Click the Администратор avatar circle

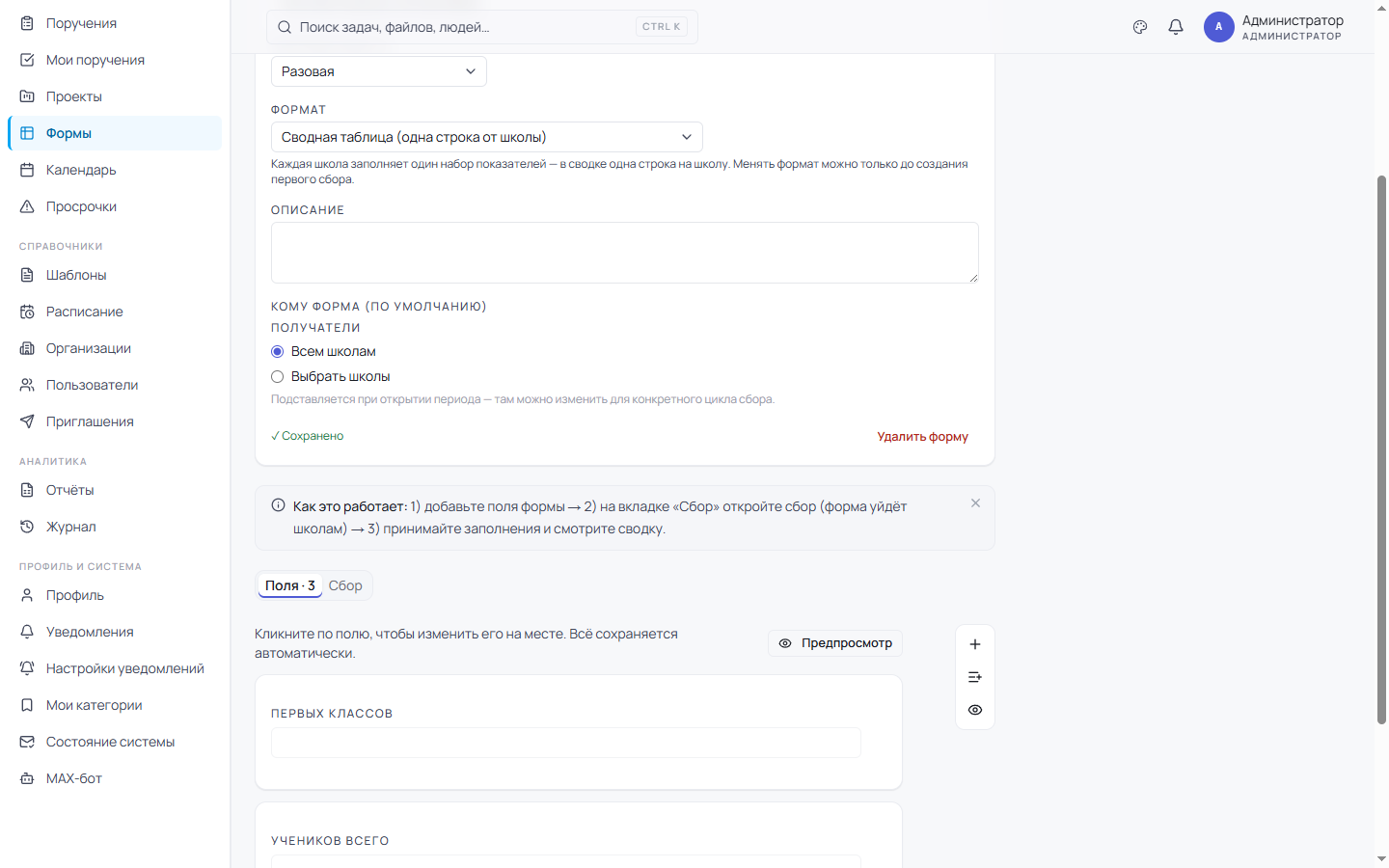[x=1219, y=27]
